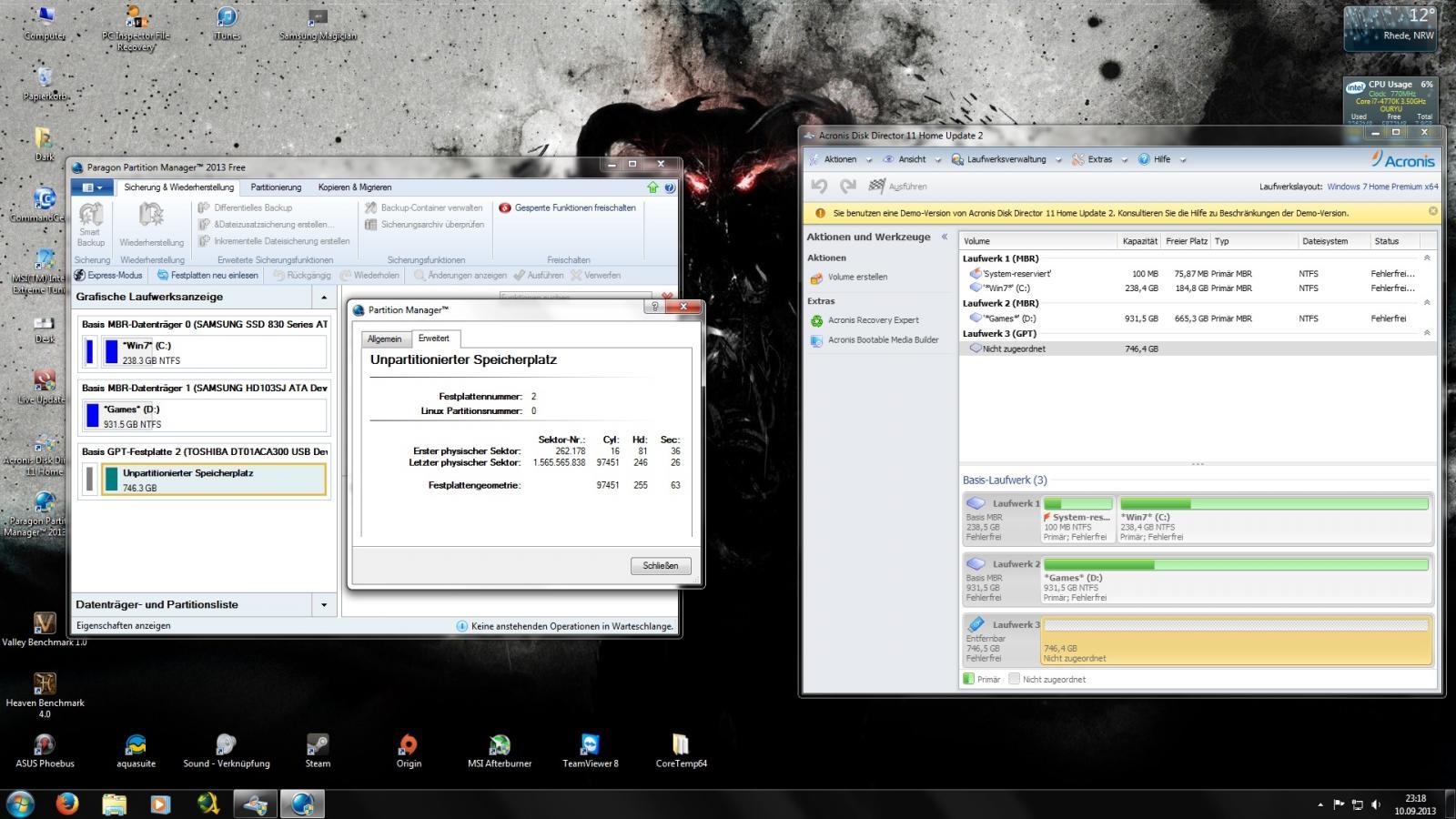Expand Datenträger- und Partitionsliste panel
Image resolution: width=1456 pixels, height=819 pixels.
324,604
